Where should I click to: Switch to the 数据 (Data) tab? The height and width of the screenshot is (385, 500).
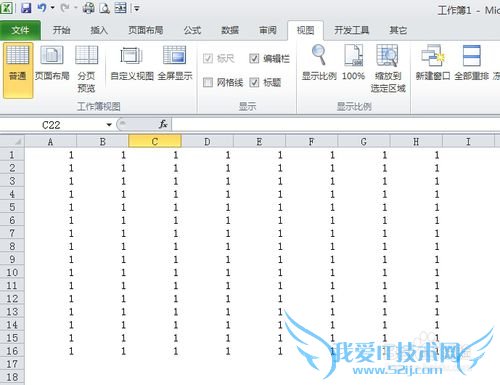[x=230, y=30]
